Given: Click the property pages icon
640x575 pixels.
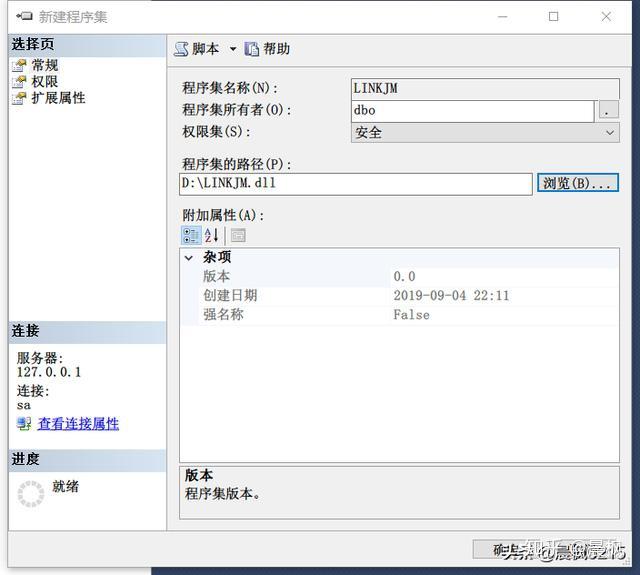Looking at the screenshot, I should point(238,235).
